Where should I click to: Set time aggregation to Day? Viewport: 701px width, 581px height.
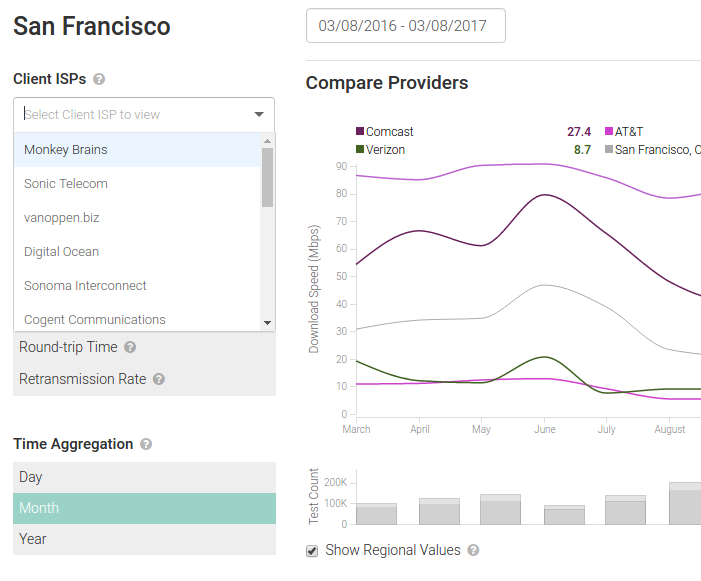(144, 477)
